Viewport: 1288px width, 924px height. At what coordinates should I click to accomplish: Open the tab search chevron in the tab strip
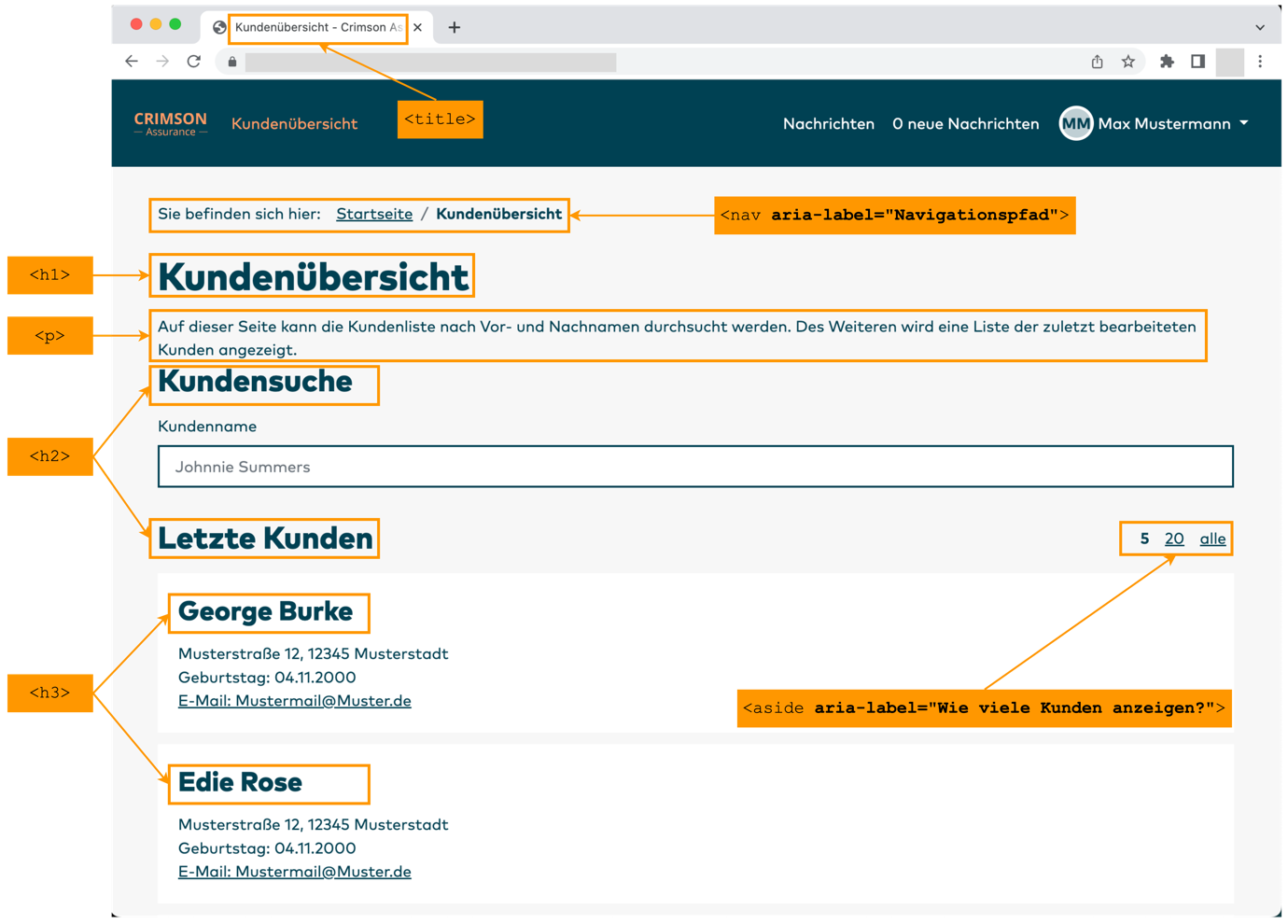1260,27
